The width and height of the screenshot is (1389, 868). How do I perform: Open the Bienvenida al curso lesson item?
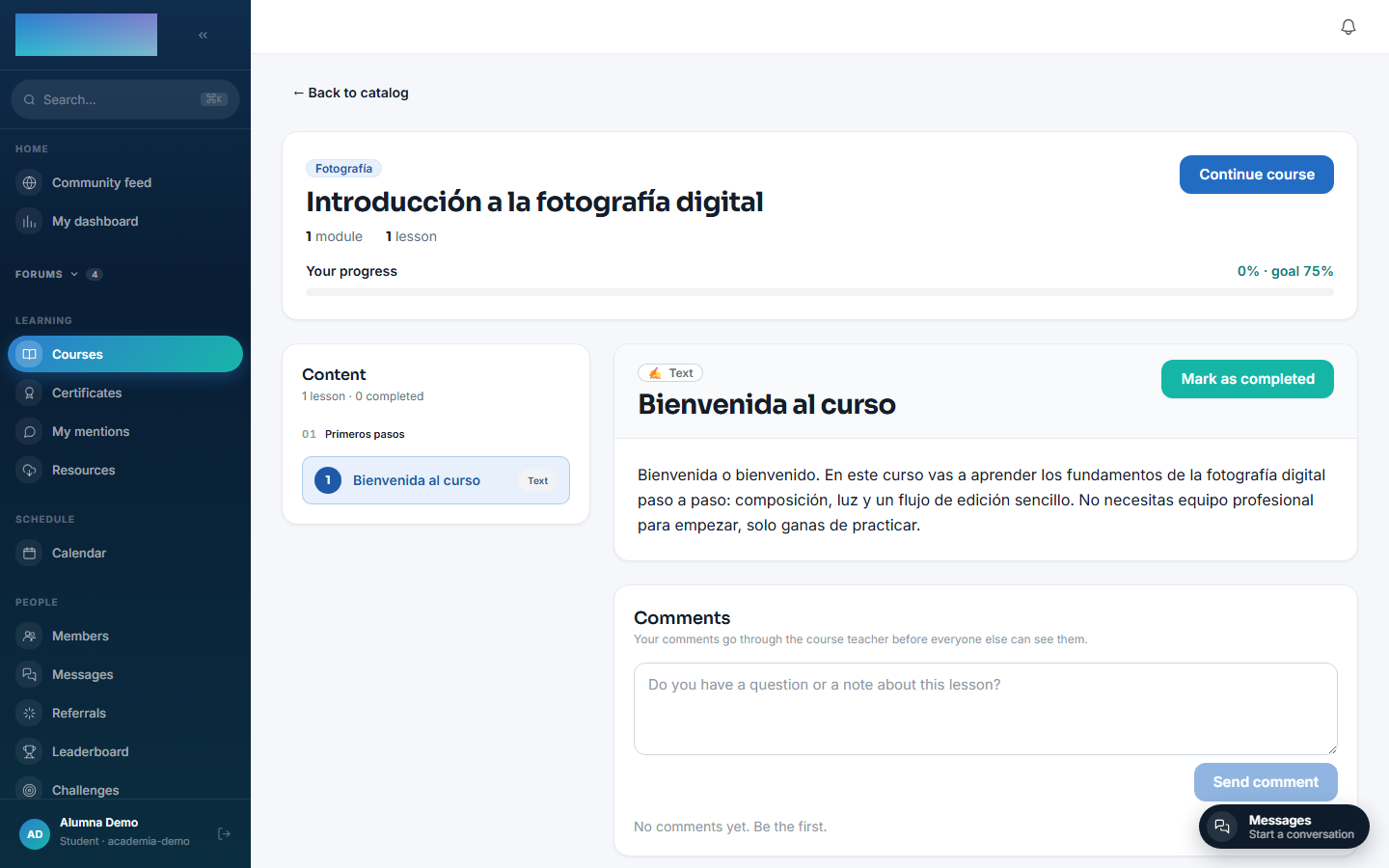pos(436,480)
